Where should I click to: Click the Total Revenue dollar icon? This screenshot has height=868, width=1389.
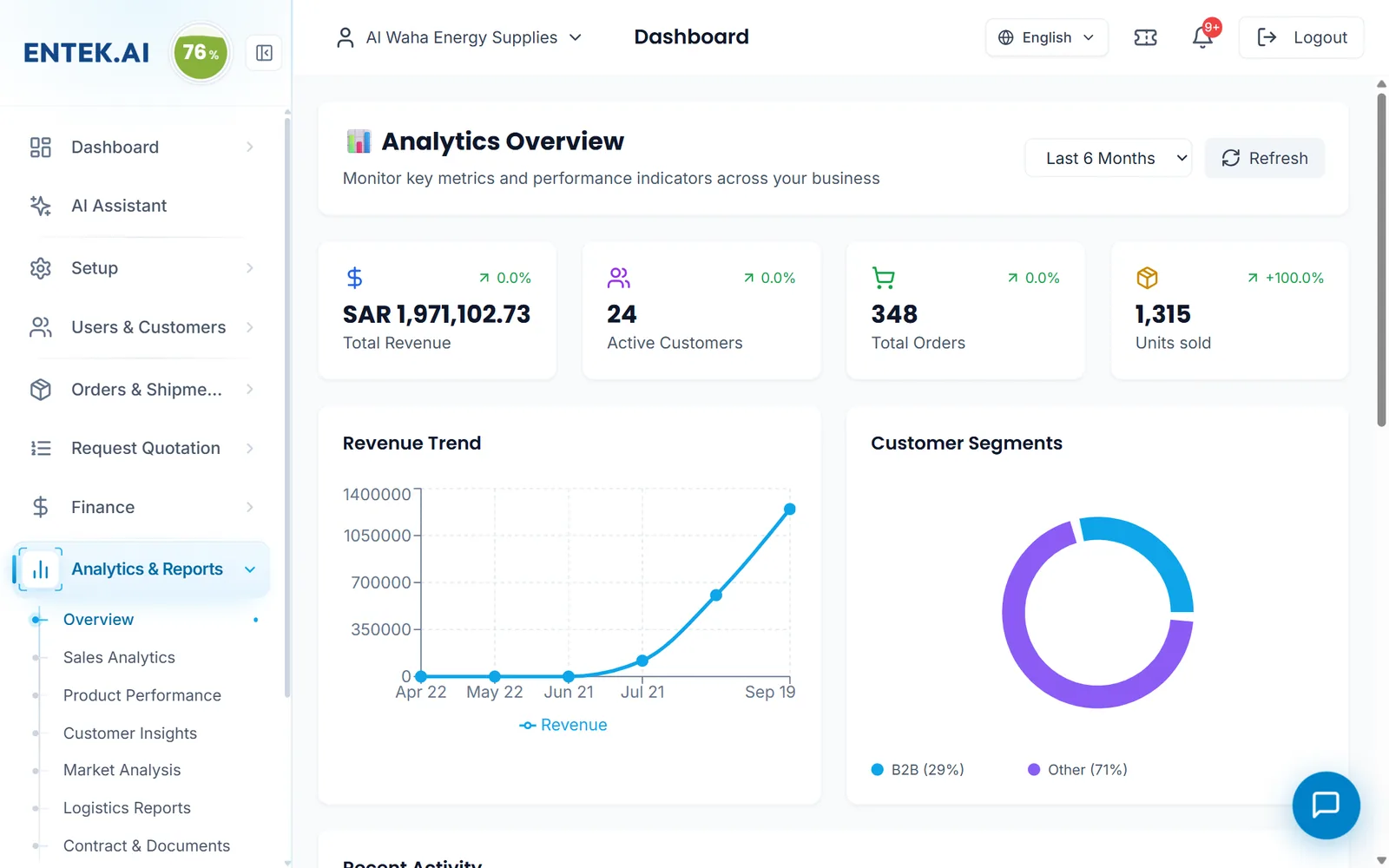coord(354,278)
